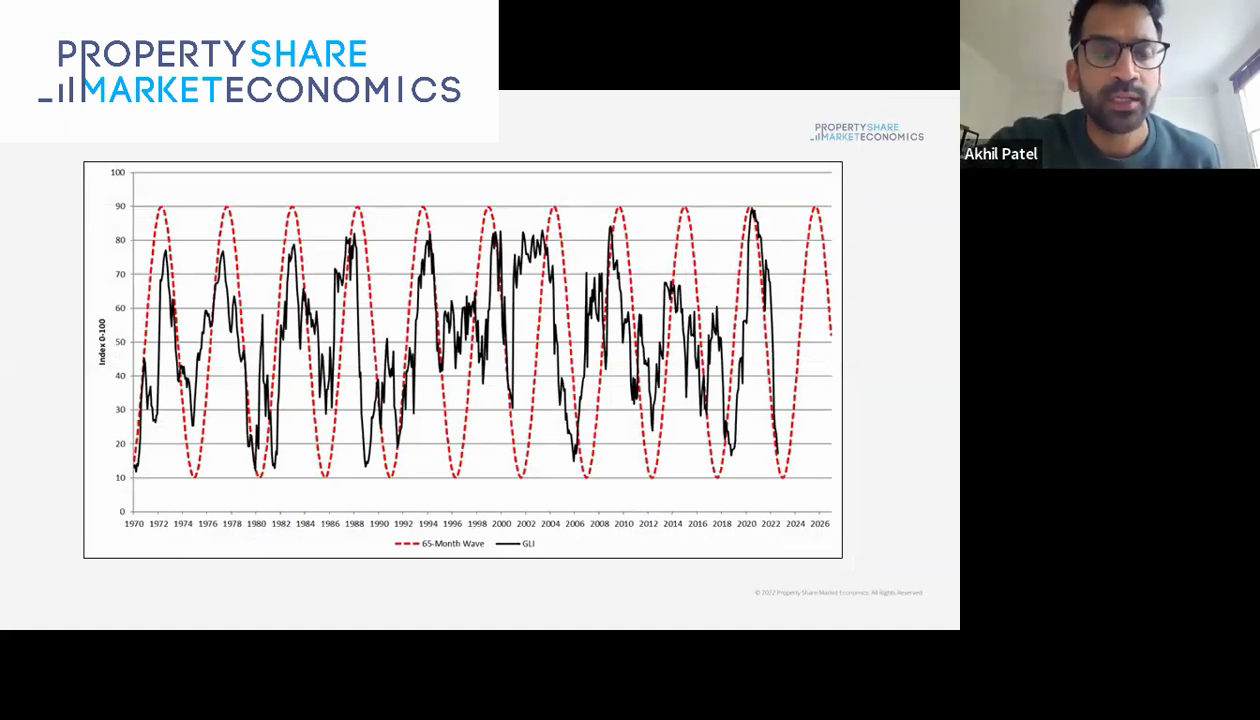Click the 2026 label on the x-axis

pyautogui.click(x=820, y=524)
